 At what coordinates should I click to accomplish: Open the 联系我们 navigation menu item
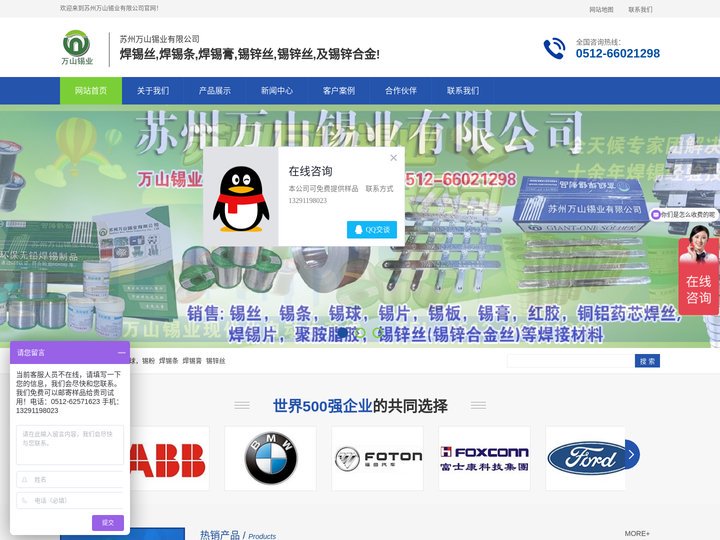click(x=463, y=91)
